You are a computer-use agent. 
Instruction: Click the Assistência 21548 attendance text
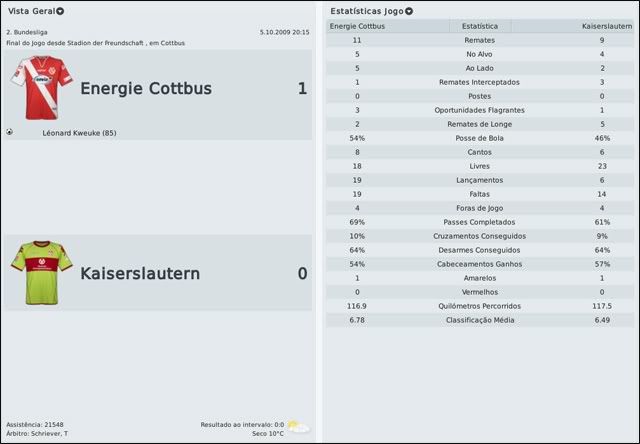pos(36,424)
